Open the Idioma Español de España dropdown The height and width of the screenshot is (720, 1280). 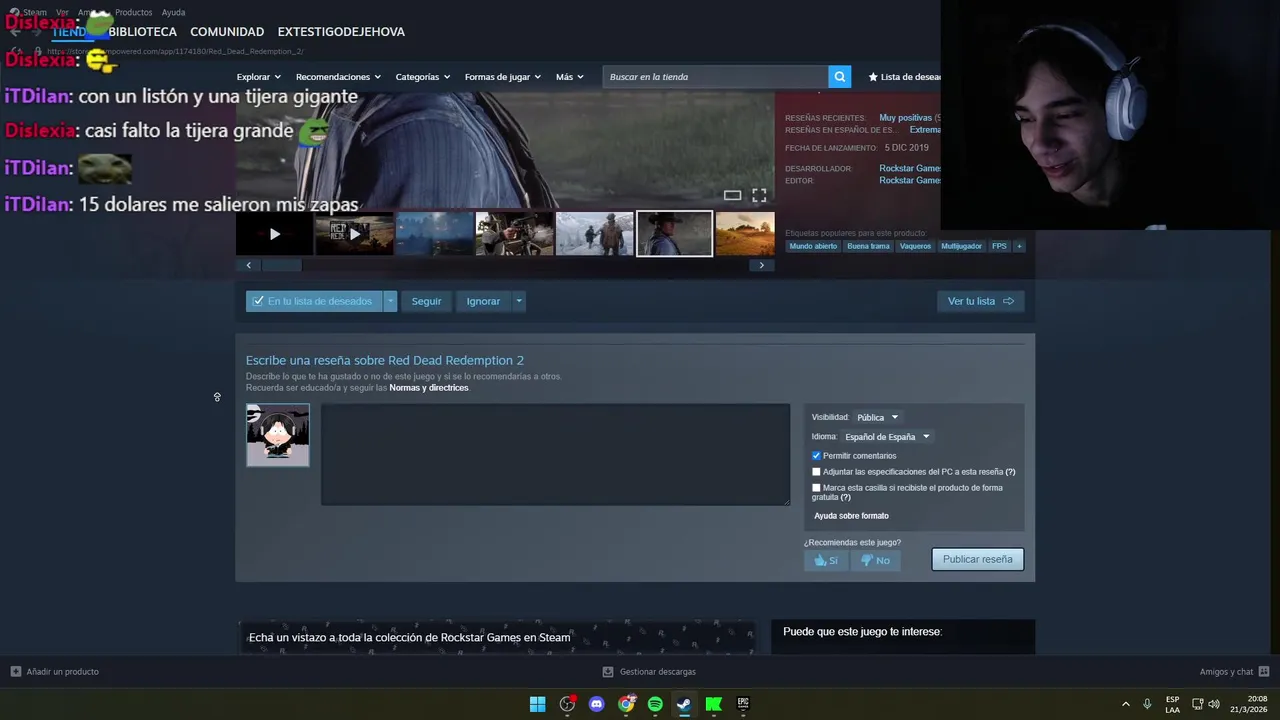click(x=887, y=437)
